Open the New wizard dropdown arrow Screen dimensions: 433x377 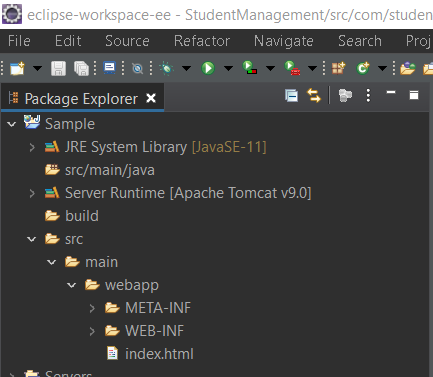point(37,69)
